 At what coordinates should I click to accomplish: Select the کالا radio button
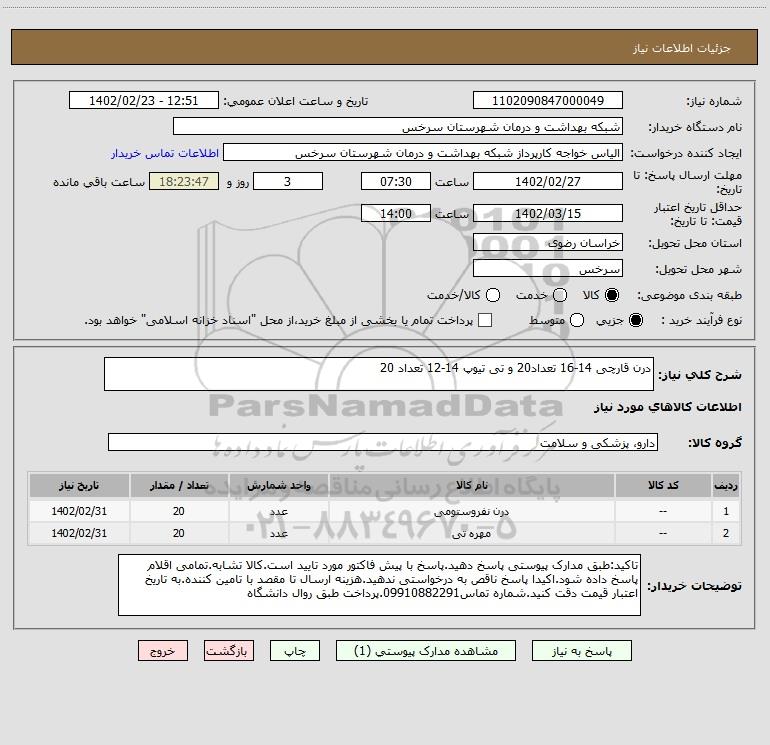click(612, 295)
